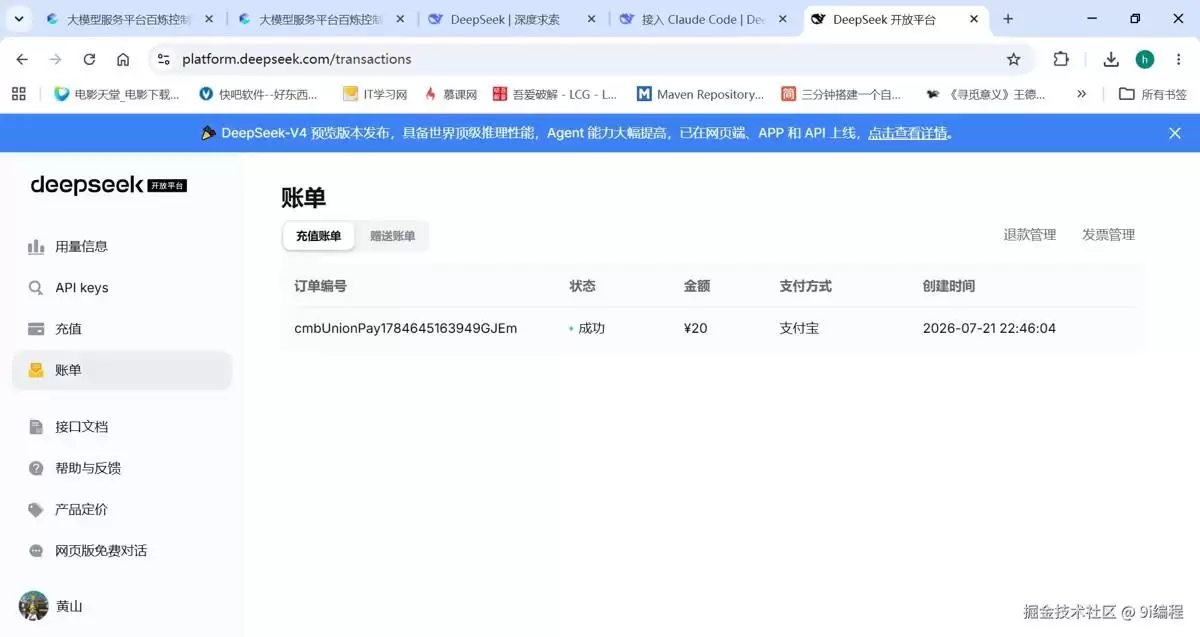Open 用量信息 in the sidebar

pyautogui.click(x=122, y=246)
